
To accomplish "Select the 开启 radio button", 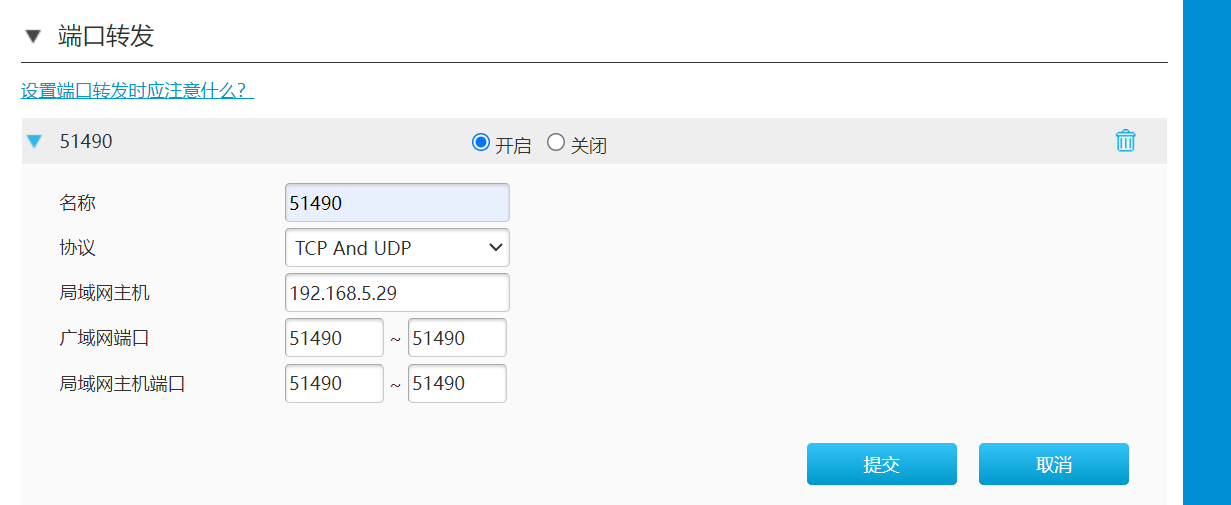I will 480,143.
